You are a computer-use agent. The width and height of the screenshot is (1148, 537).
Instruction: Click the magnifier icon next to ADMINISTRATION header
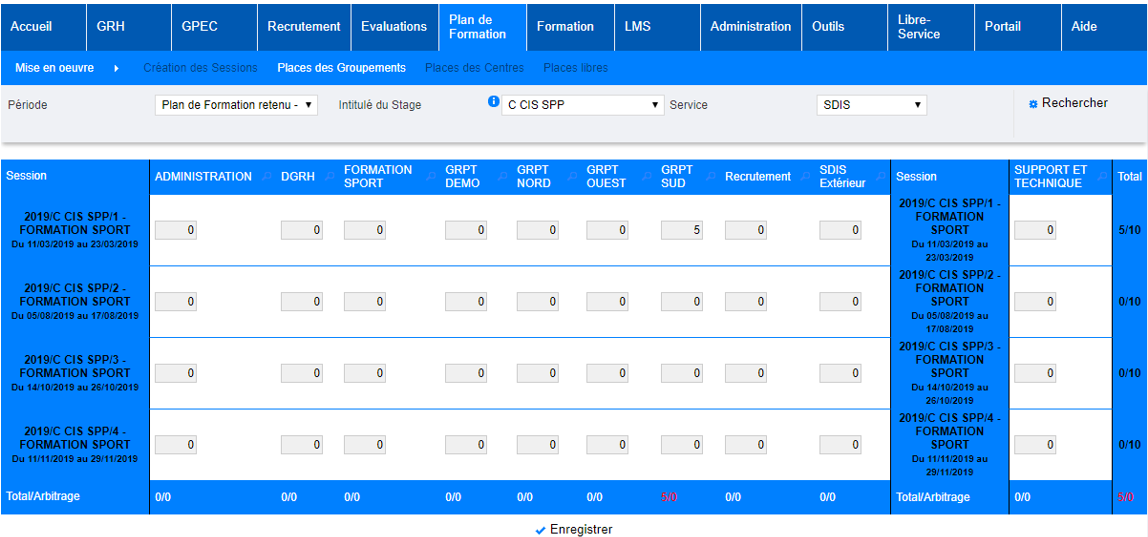266,177
